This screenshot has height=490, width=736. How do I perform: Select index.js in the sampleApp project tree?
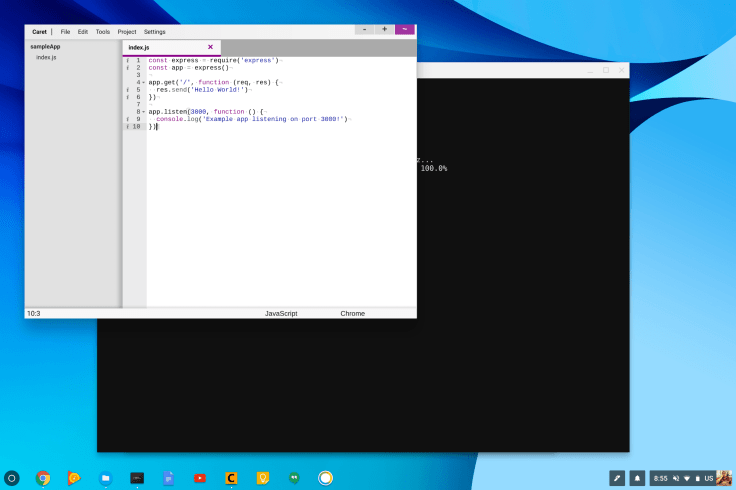tap(46, 57)
